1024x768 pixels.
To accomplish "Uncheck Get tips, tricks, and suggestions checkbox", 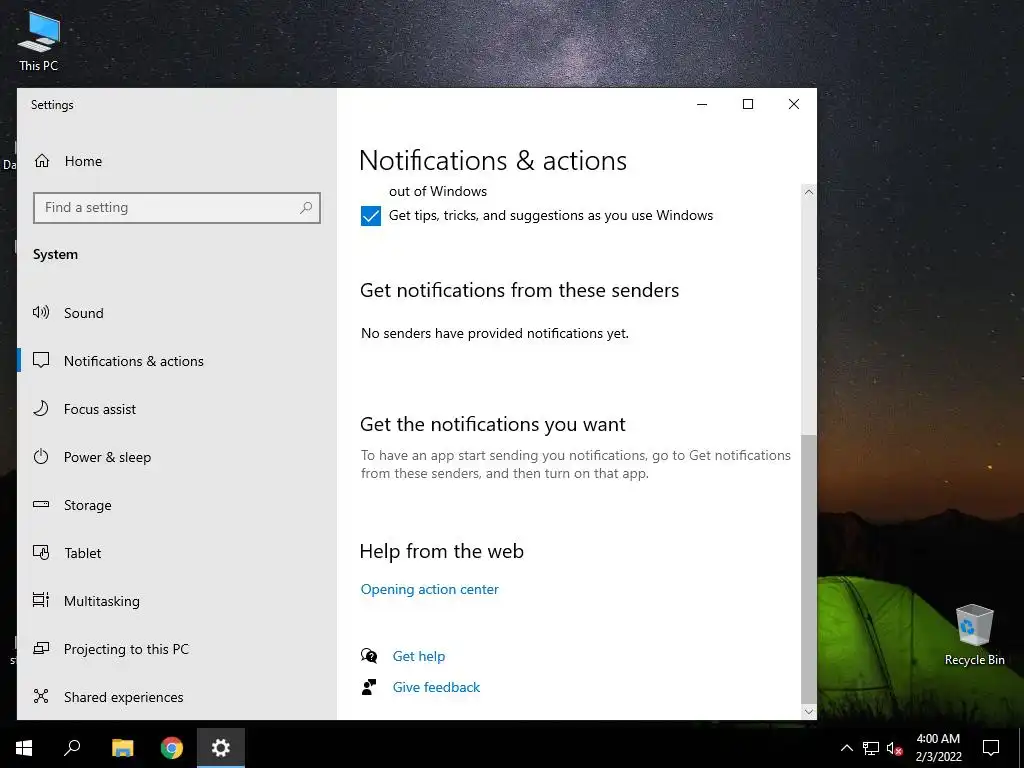I will click(x=371, y=216).
